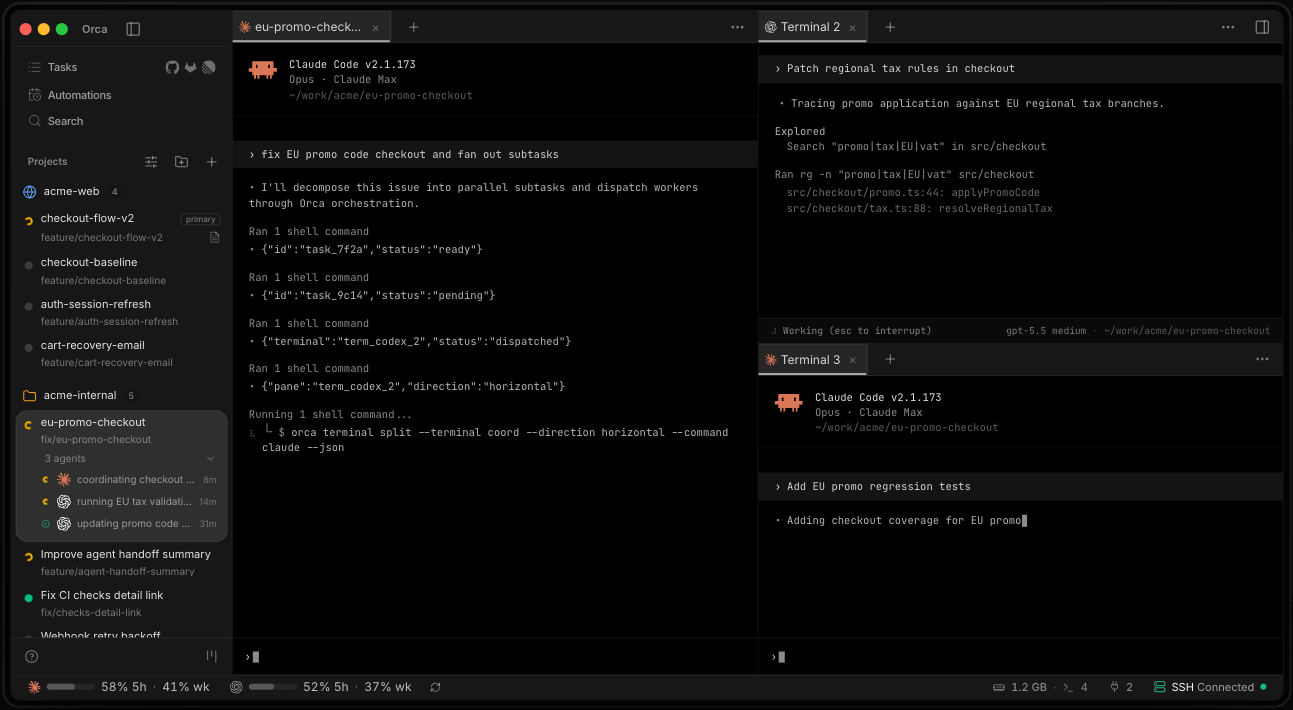Collapse the 3 agents list chevron
Viewport: 1293px width, 710px height.
[x=210, y=458]
